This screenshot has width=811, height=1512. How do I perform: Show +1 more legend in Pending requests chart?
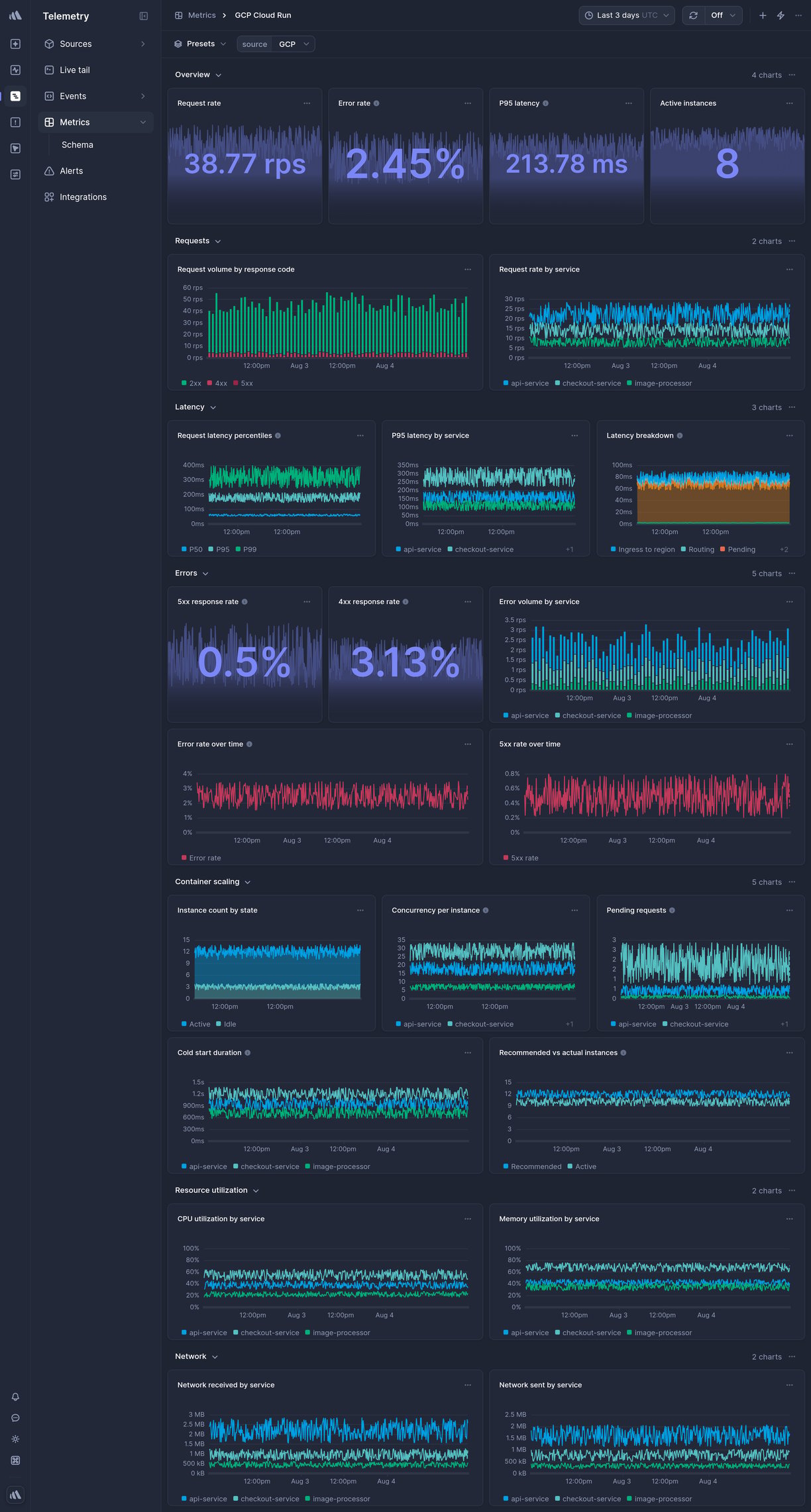(x=784, y=1024)
